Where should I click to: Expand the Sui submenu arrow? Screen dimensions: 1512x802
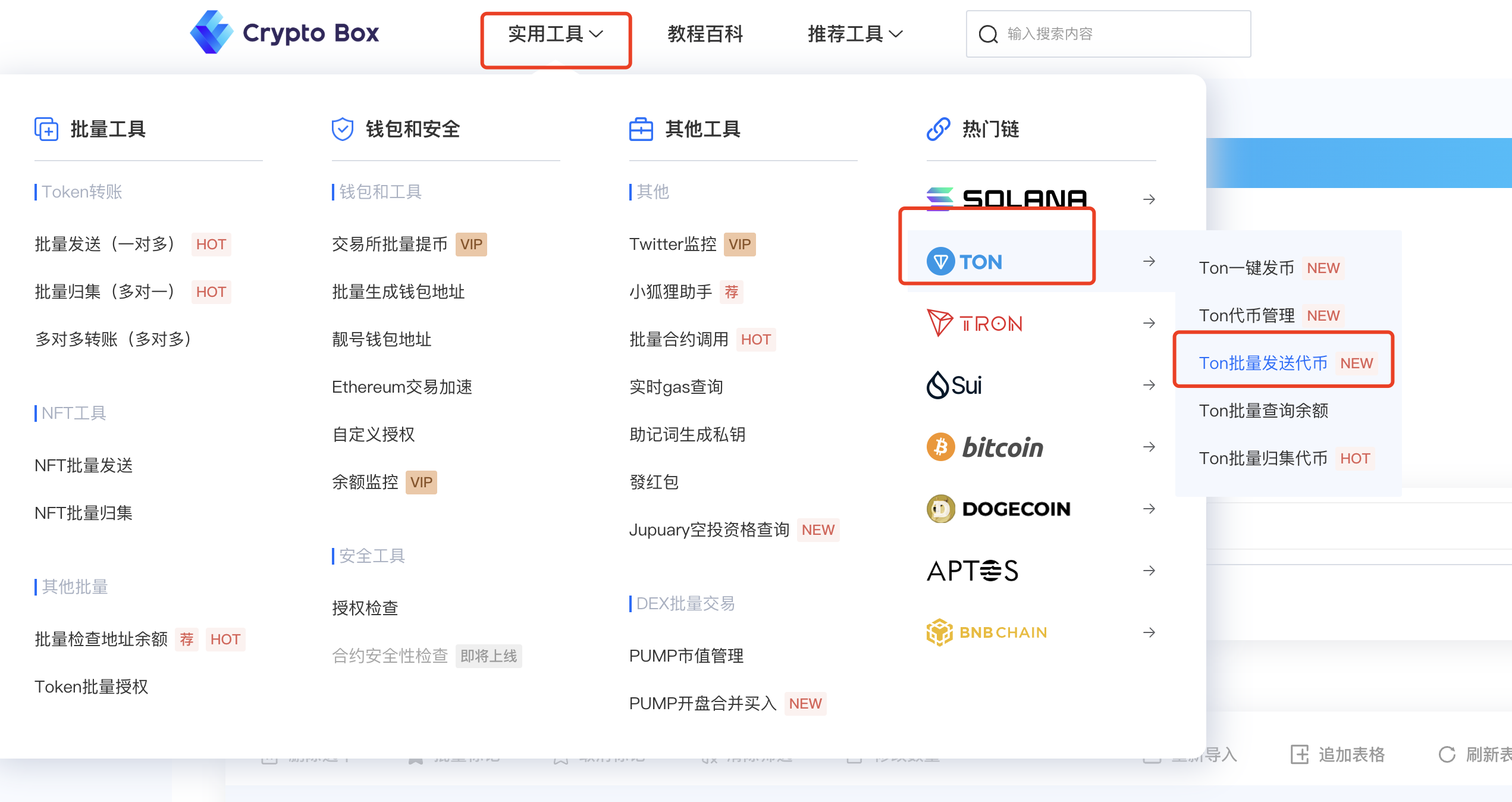[x=1149, y=385]
